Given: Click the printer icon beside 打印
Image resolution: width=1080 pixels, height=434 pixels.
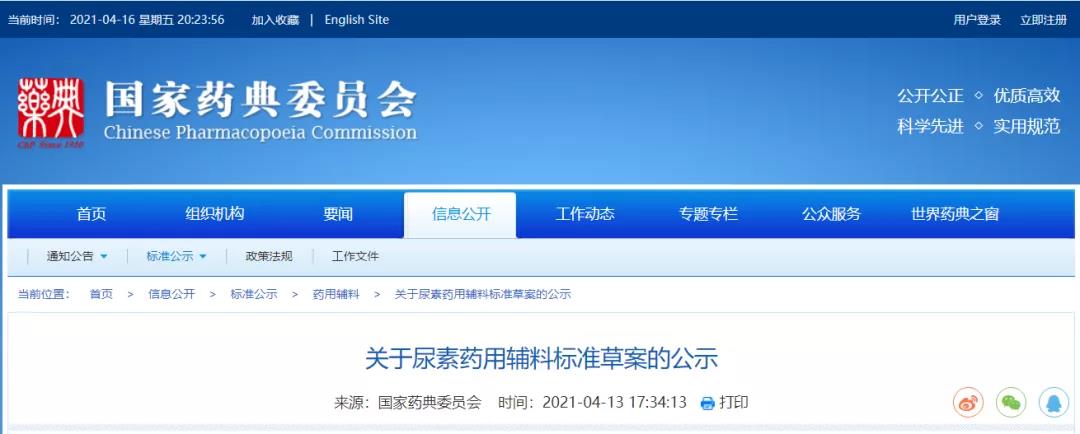Looking at the screenshot, I should [708, 403].
